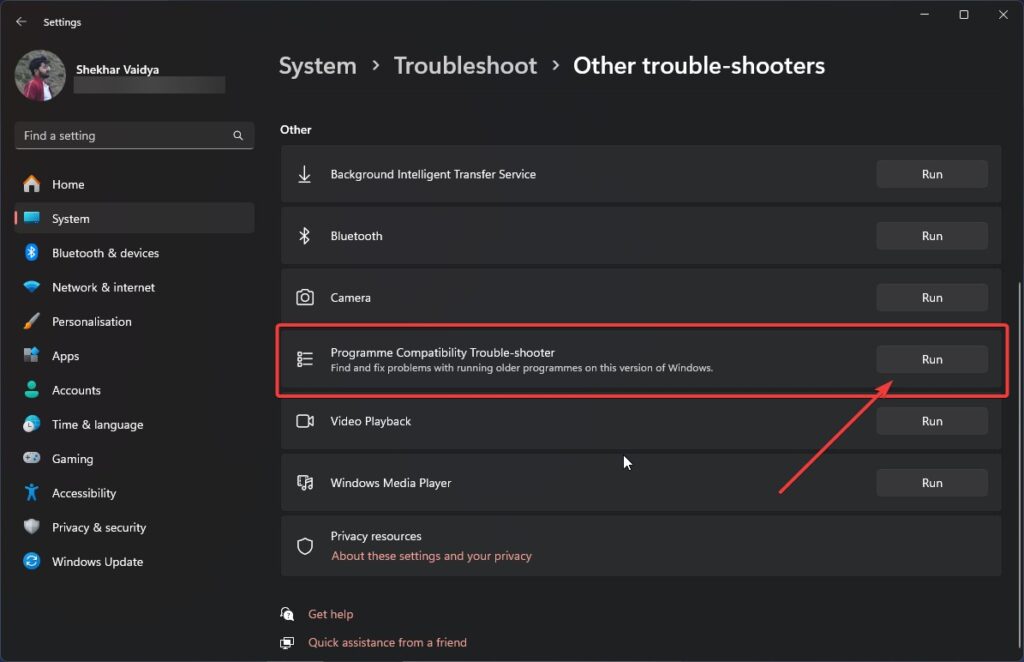The image size is (1024, 662).
Task: Click the Accessibility figure icon
Action: click(x=31, y=492)
